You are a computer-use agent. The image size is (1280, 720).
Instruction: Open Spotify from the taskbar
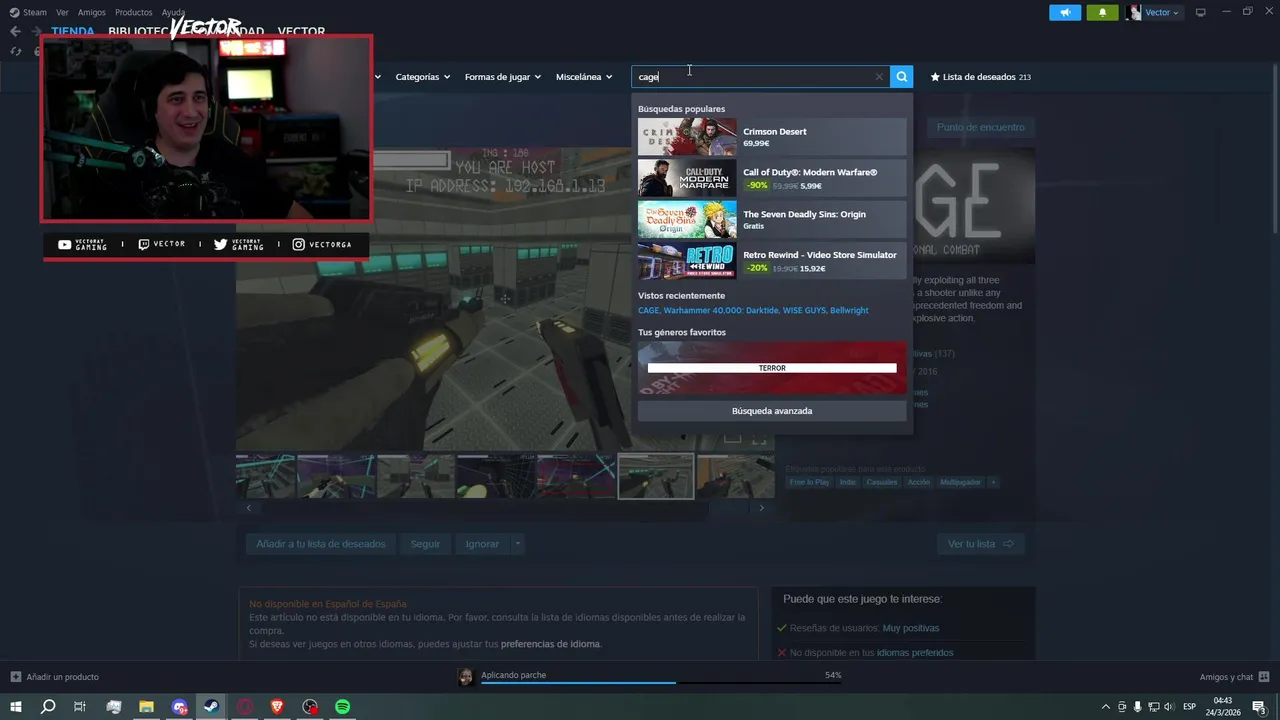click(x=342, y=707)
